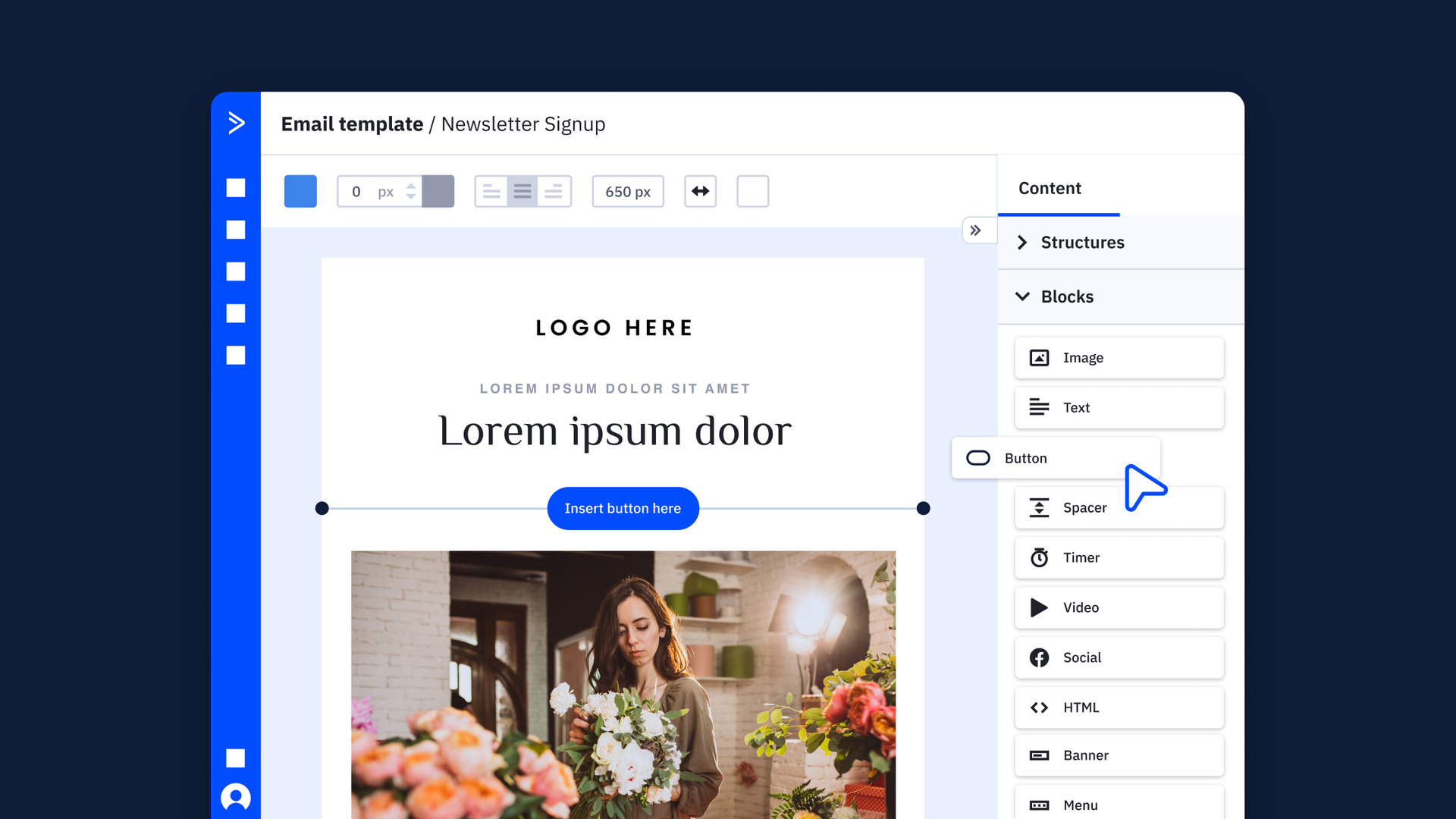This screenshot has height=819, width=1456.
Task: Increase the px value with the stepper arrow
Action: coord(411,185)
